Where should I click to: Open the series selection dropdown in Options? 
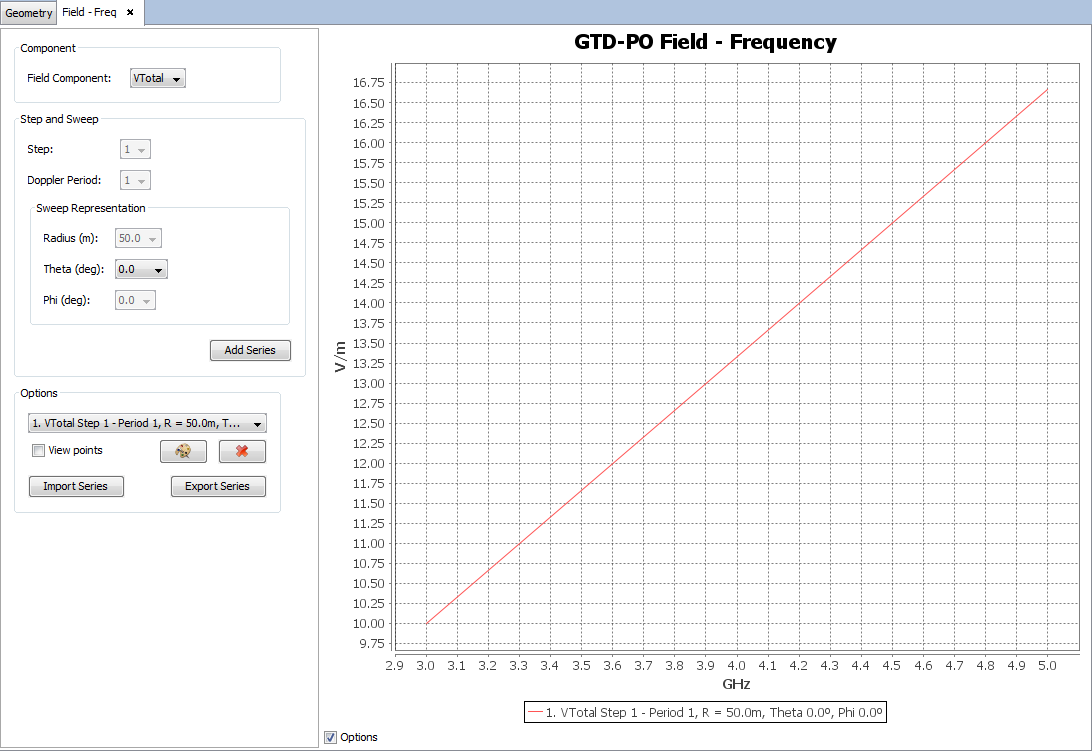click(148, 423)
